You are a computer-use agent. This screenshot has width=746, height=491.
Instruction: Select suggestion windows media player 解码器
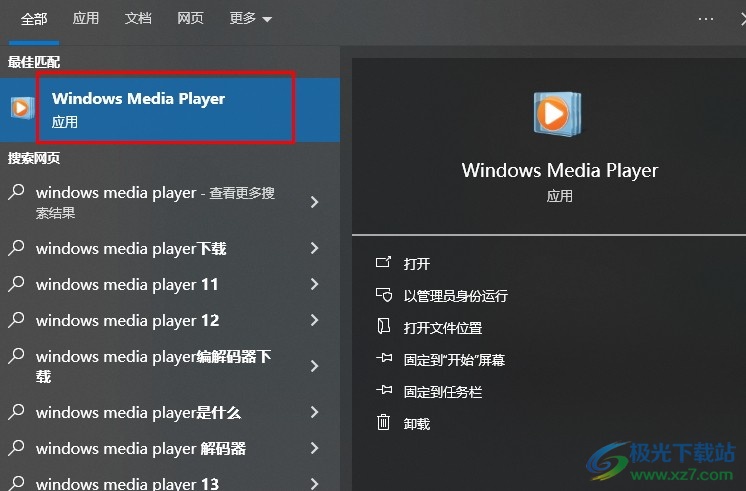tap(169, 449)
